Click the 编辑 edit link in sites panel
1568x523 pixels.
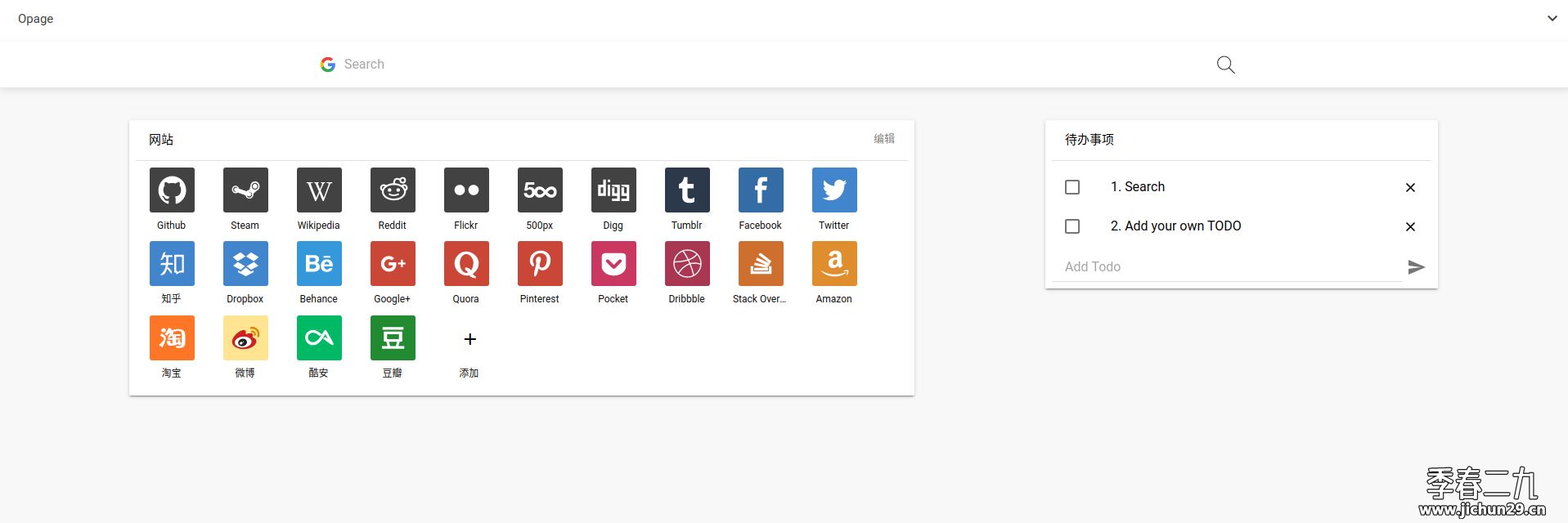pos(884,139)
